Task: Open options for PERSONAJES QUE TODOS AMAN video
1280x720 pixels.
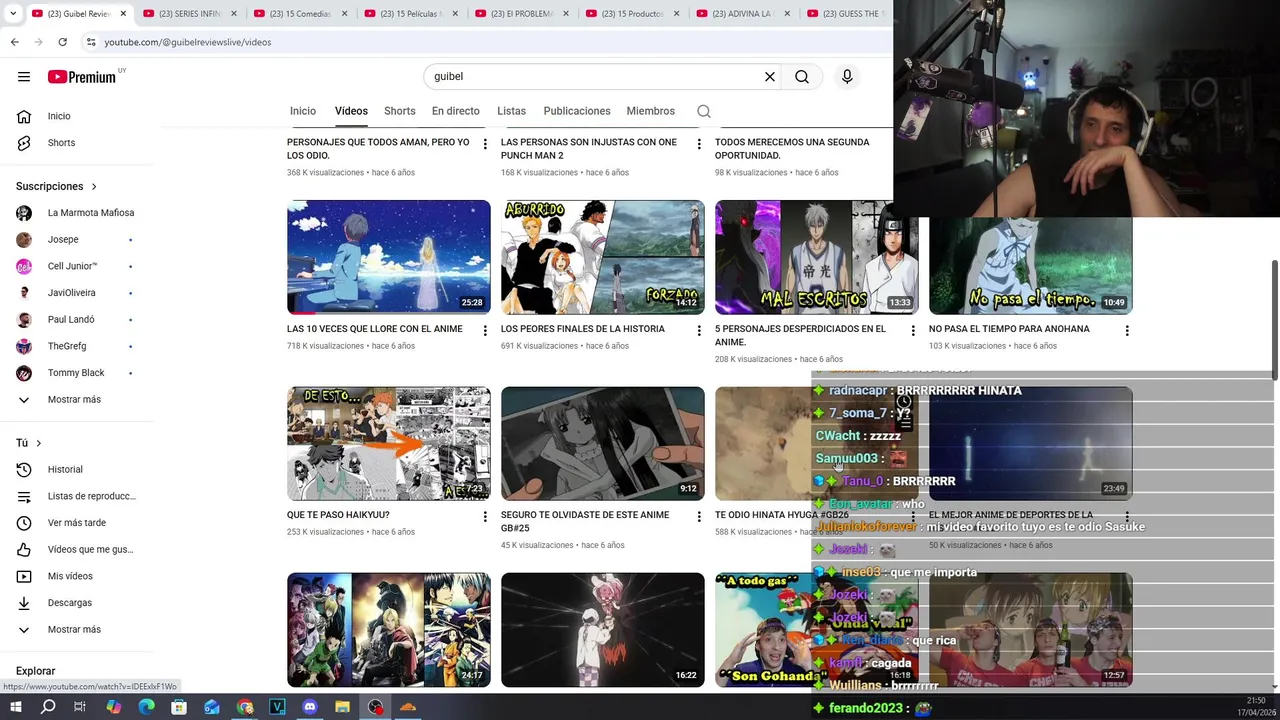Action: pos(485,145)
